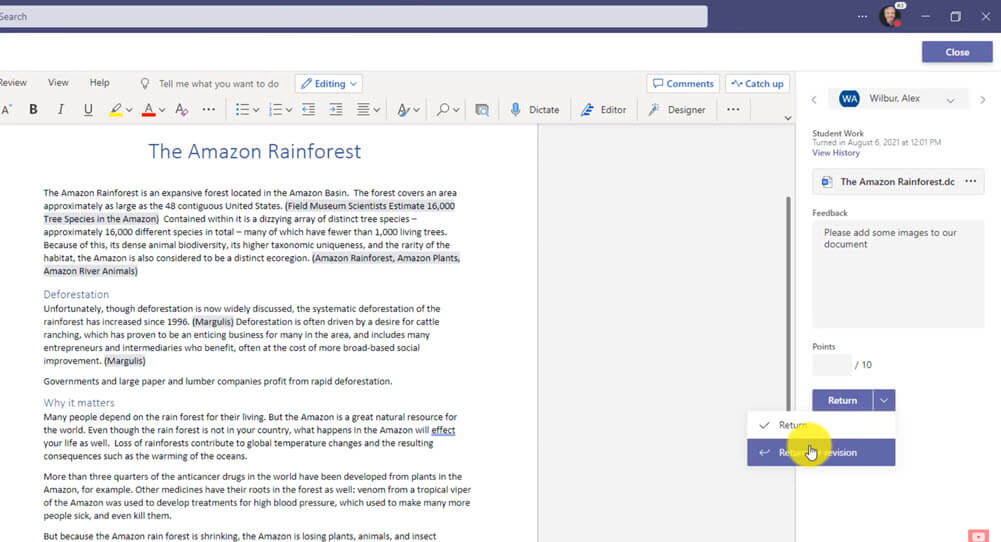Click The Amazon Rainforest title
This screenshot has height=542, width=1001.
[x=254, y=151]
